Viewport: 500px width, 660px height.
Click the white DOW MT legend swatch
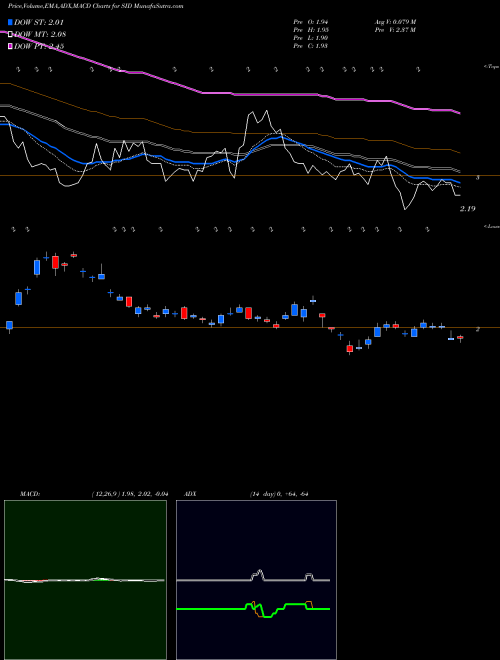coord(11,34)
